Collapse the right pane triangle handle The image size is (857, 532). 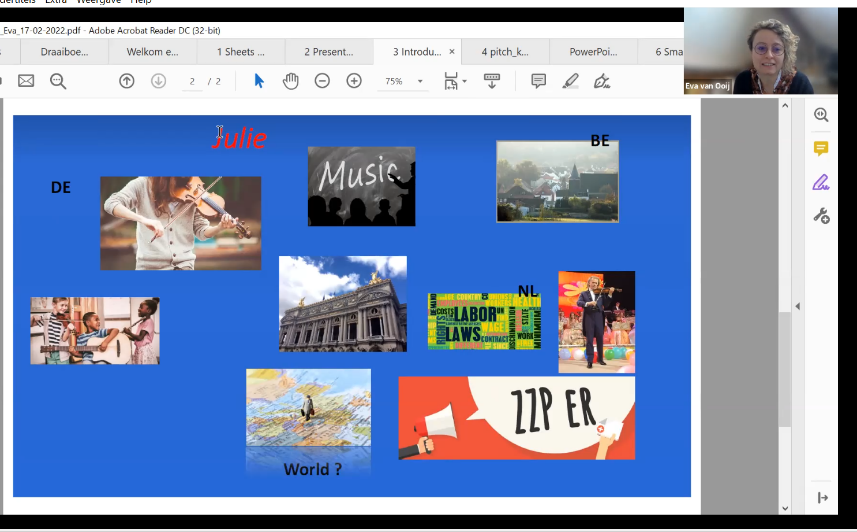tap(797, 306)
